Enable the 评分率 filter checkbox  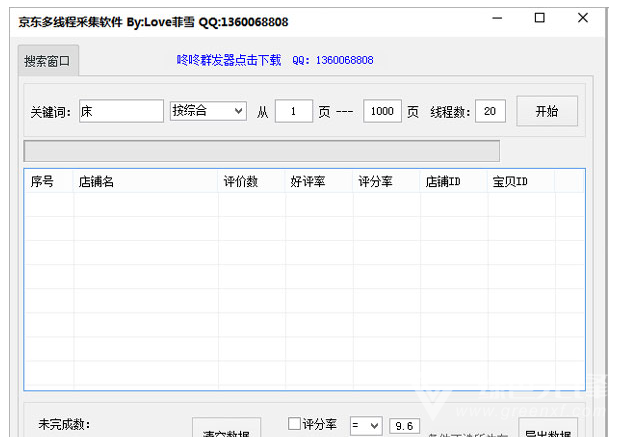click(x=294, y=423)
